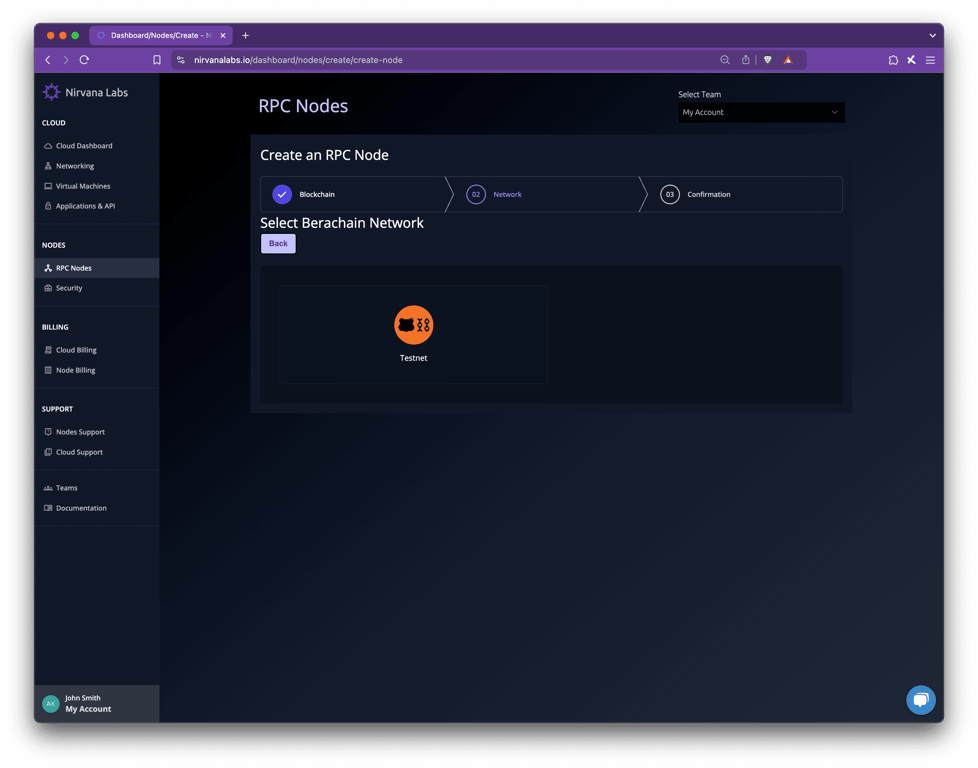Open a new browser tab
The image size is (978, 768).
click(245, 36)
